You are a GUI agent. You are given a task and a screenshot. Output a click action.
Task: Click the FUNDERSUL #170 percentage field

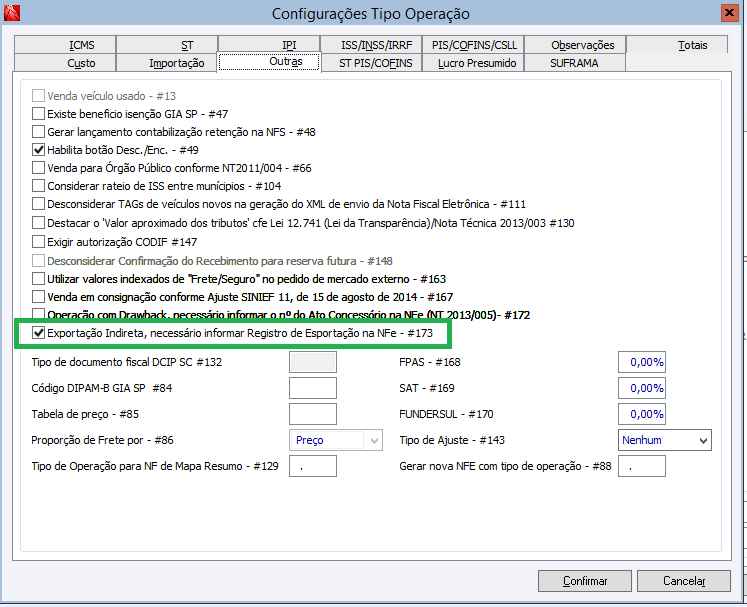[642, 414]
